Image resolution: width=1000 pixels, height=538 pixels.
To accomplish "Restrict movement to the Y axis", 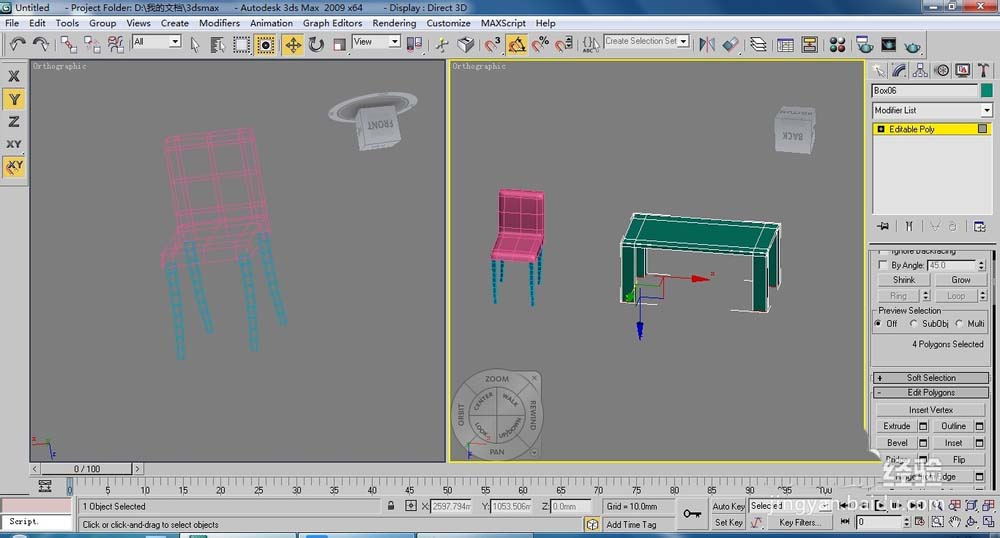I will pyautogui.click(x=13, y=99).
